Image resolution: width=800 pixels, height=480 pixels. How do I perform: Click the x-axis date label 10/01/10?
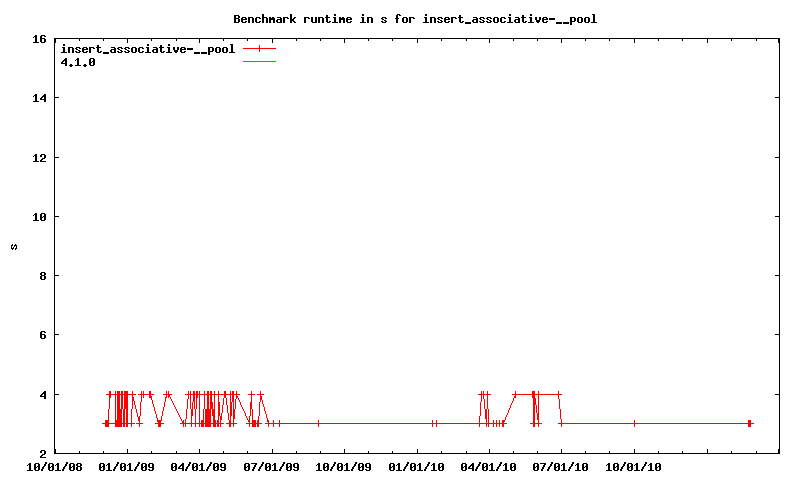point(634,465)
